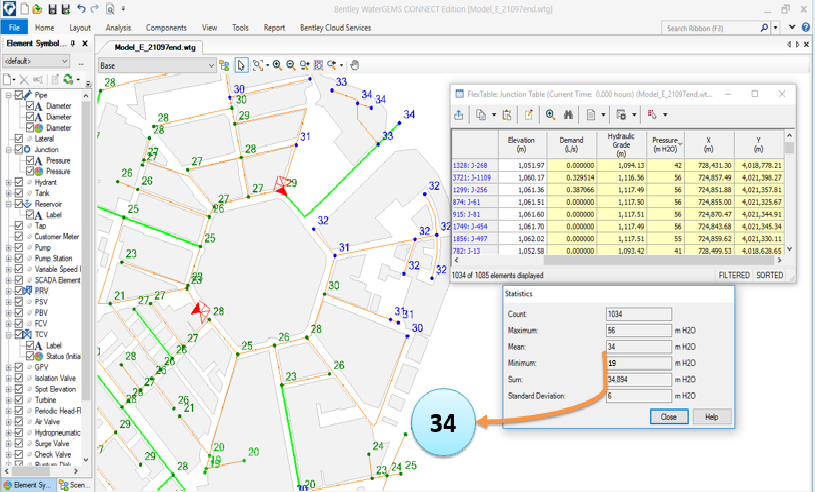Viewport: 815px width, 492px height.
Task: Open the File menu
Action: click(14, 28)
